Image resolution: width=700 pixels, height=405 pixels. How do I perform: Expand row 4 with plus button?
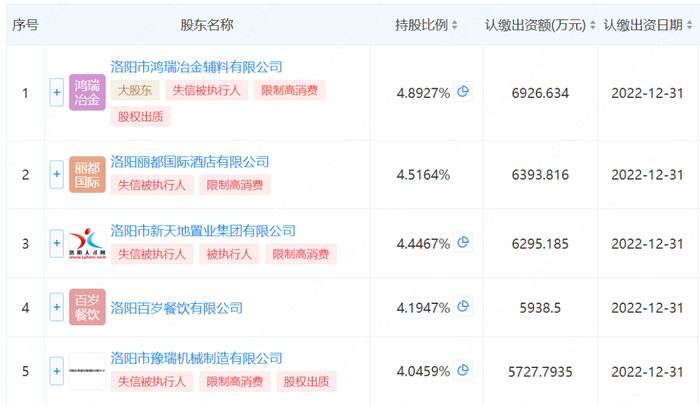(x=57, y=307)
